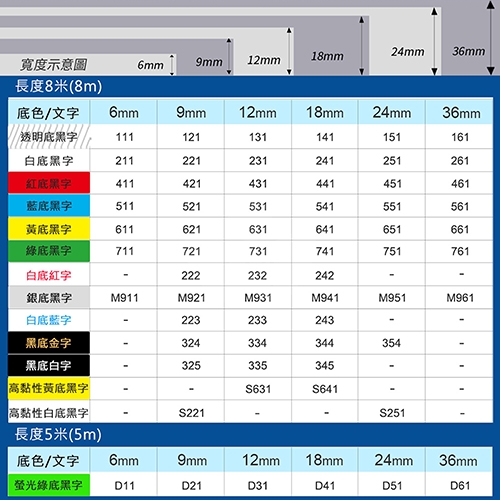This screenshot has width=500, height=500.
Task: Select the 黑底金字 row label
Action: (x=48, y=343)
